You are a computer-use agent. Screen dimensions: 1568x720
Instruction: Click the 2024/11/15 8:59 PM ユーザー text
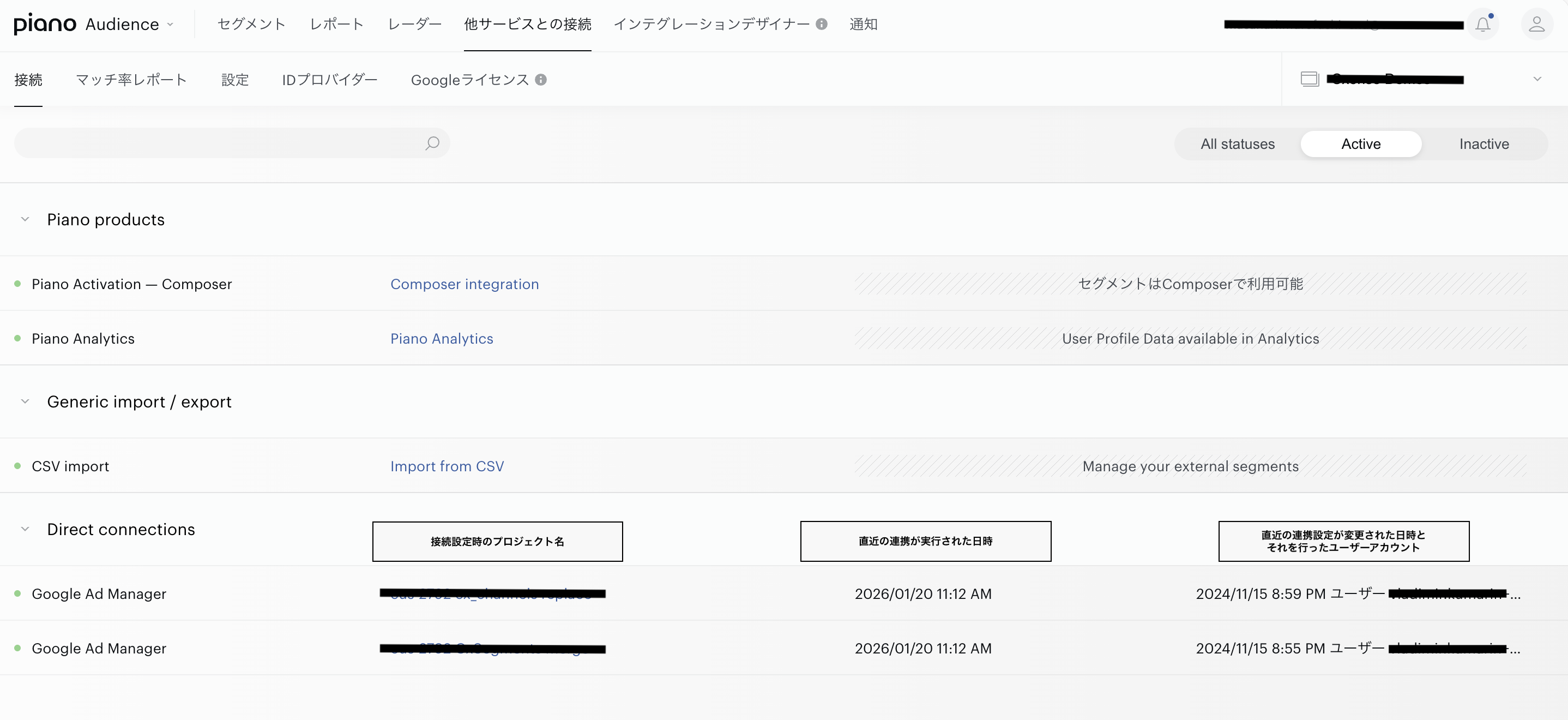[x=1290, y=593]
